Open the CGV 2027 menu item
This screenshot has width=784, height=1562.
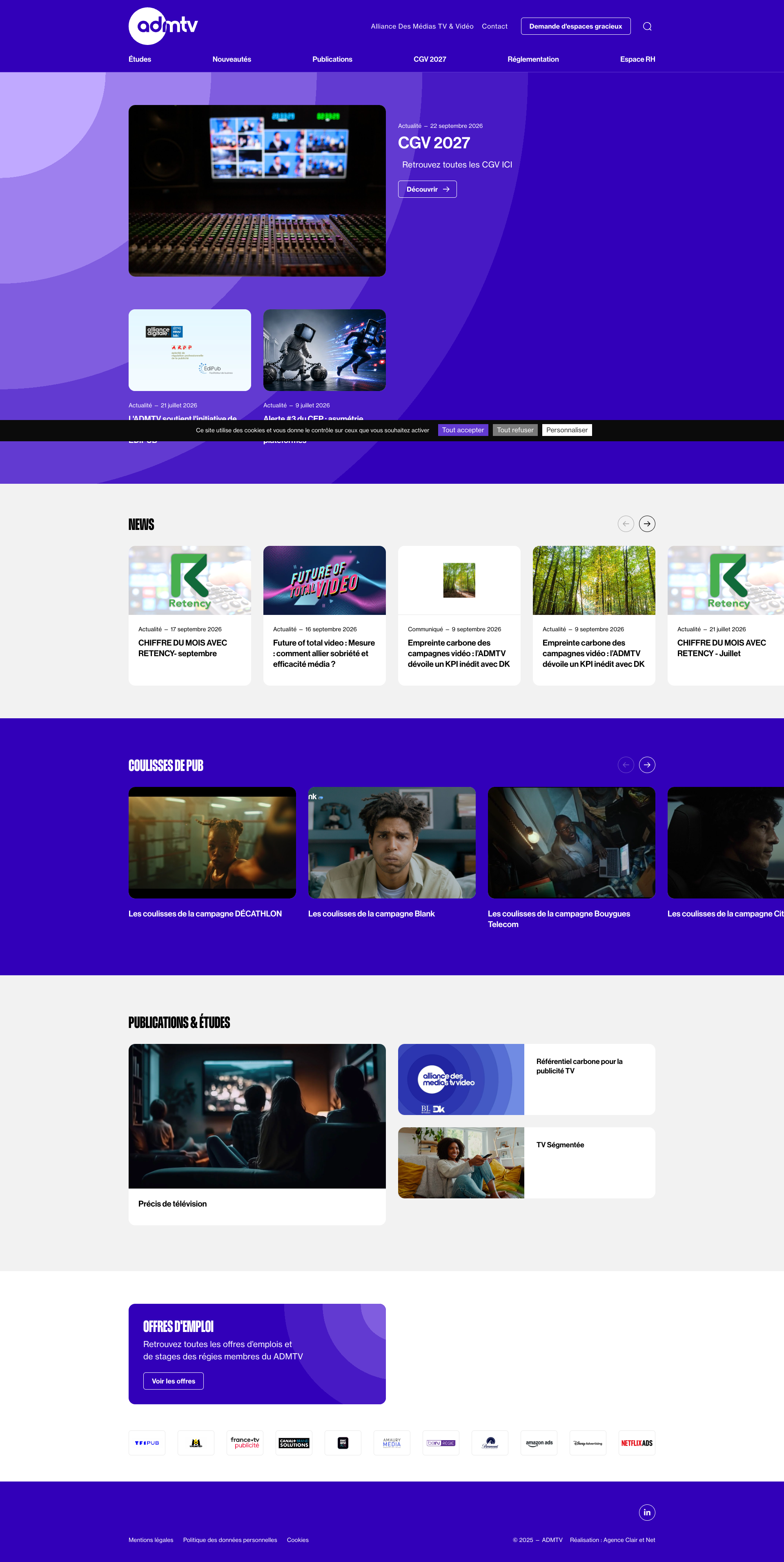(430, 59)
